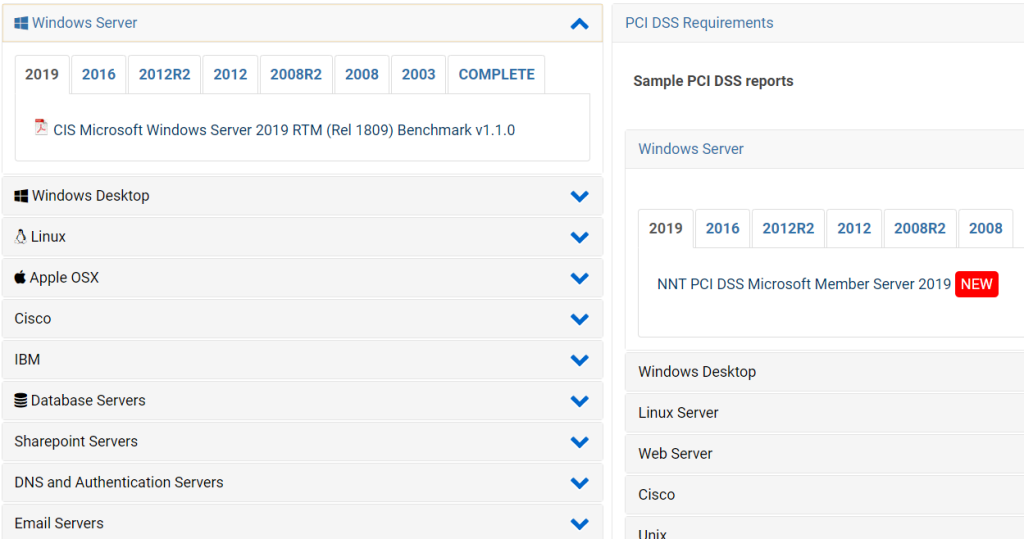This screenshot has width=1024, height=539.
Task: Click the red NEW badge
Action: point(976,284)
